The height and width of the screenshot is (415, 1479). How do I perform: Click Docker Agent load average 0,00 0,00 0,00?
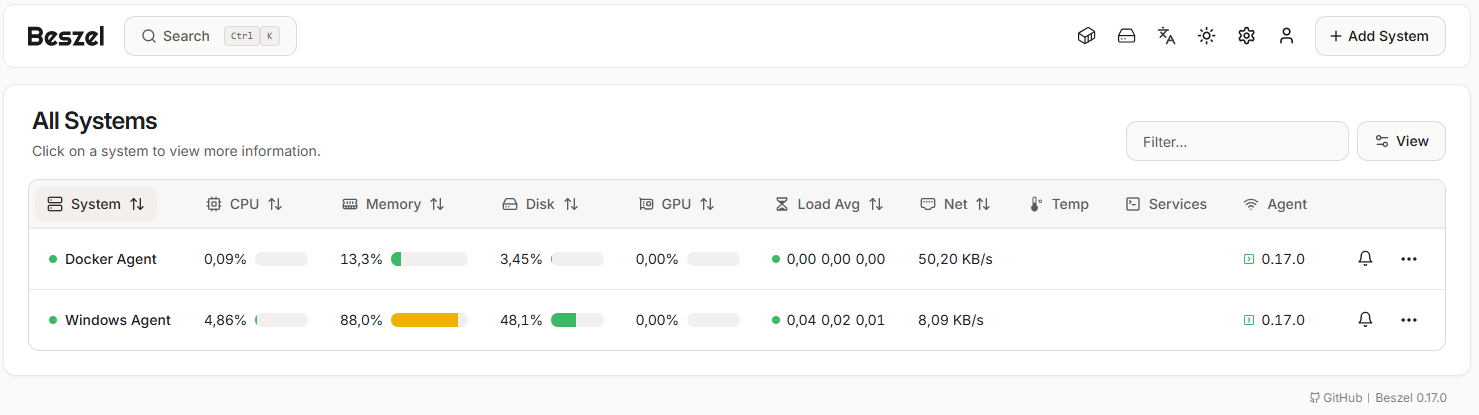click(836, 259)
